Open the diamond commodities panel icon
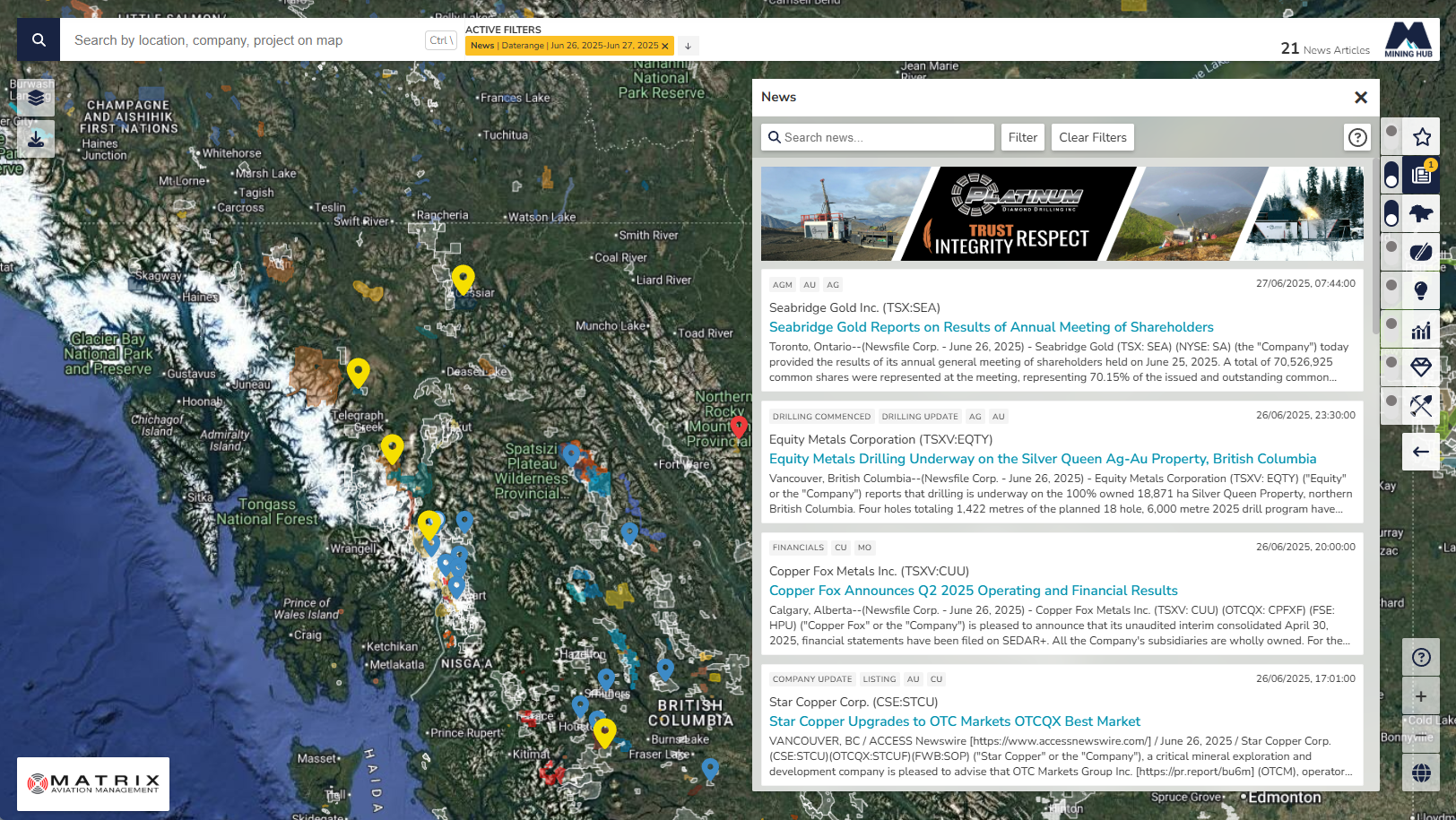The width and height of the screenshot is (1456, 820). pyautogui.click(x=1421, y=367)
